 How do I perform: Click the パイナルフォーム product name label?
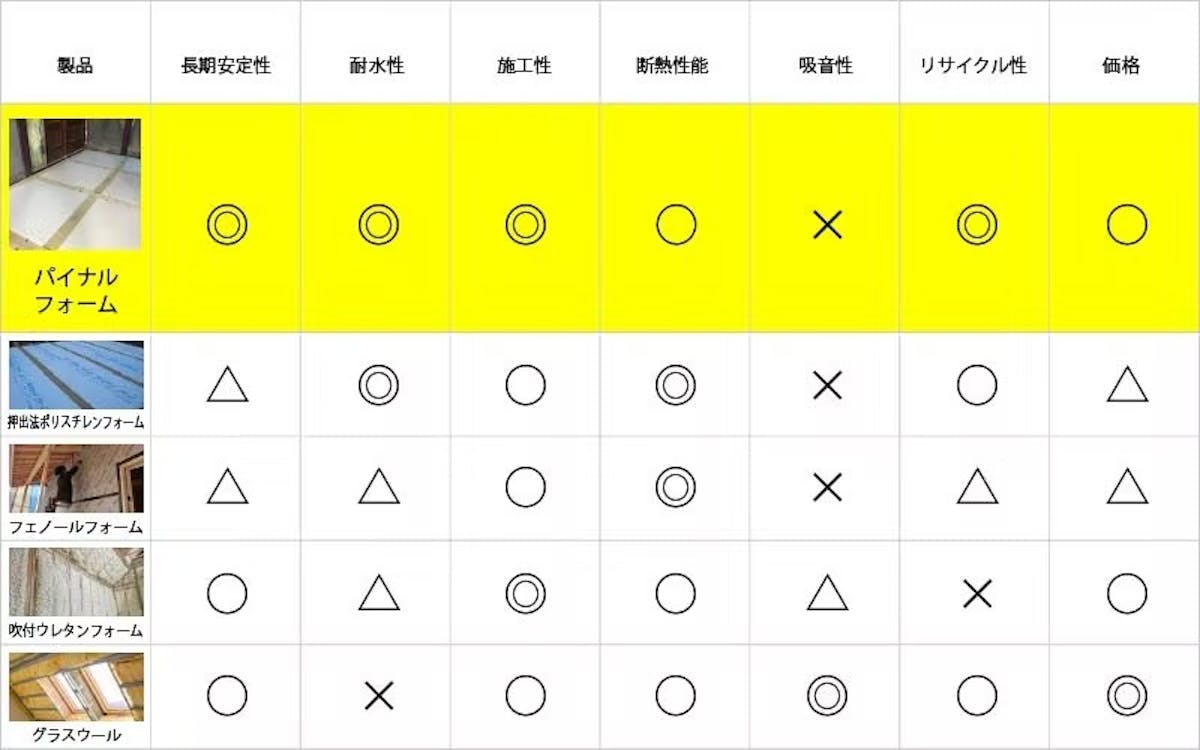(76, 290)
